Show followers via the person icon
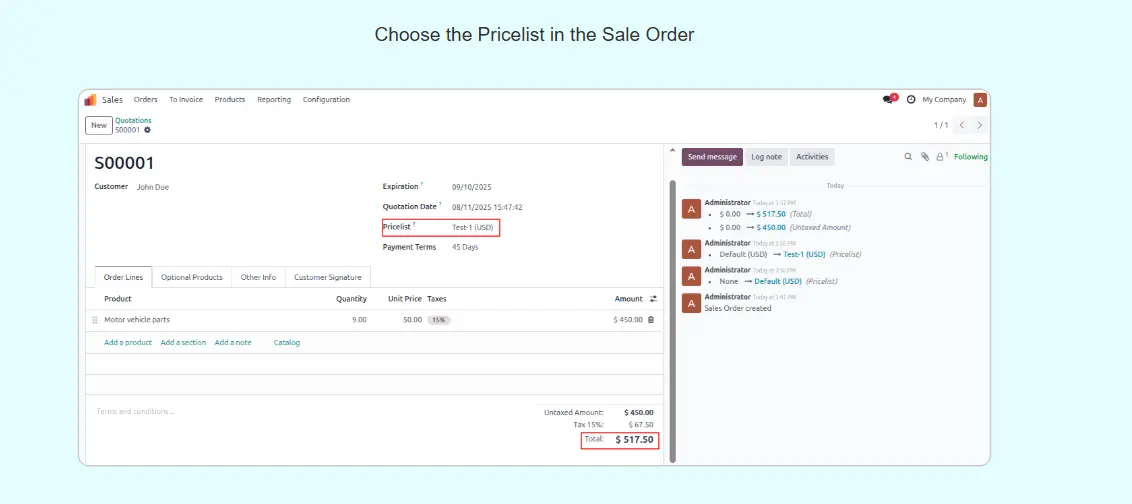1132x504 pixels. 941,157
